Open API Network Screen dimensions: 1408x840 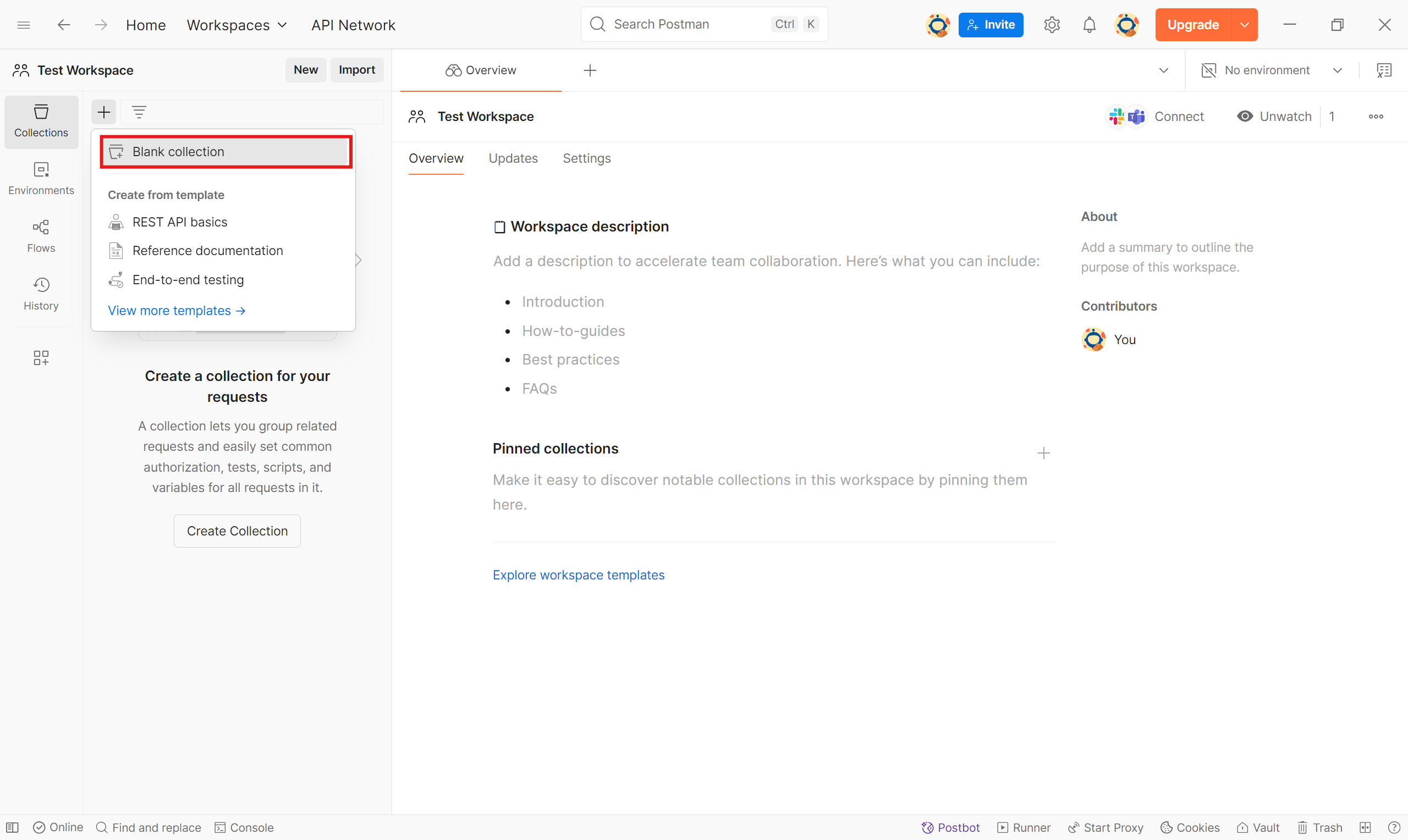click(353, 25)
